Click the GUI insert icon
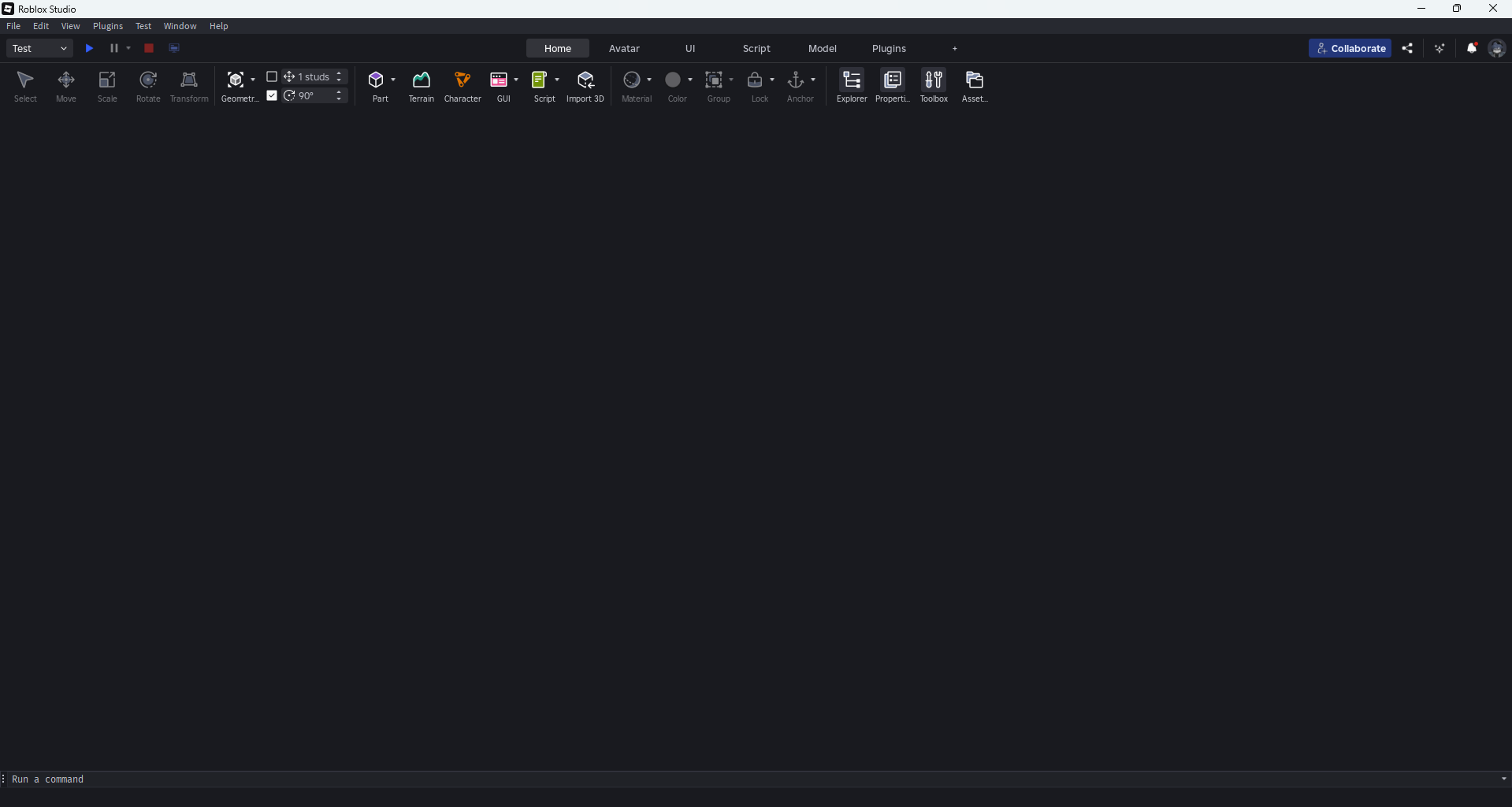1512x807 pixels. coord(499,80)
